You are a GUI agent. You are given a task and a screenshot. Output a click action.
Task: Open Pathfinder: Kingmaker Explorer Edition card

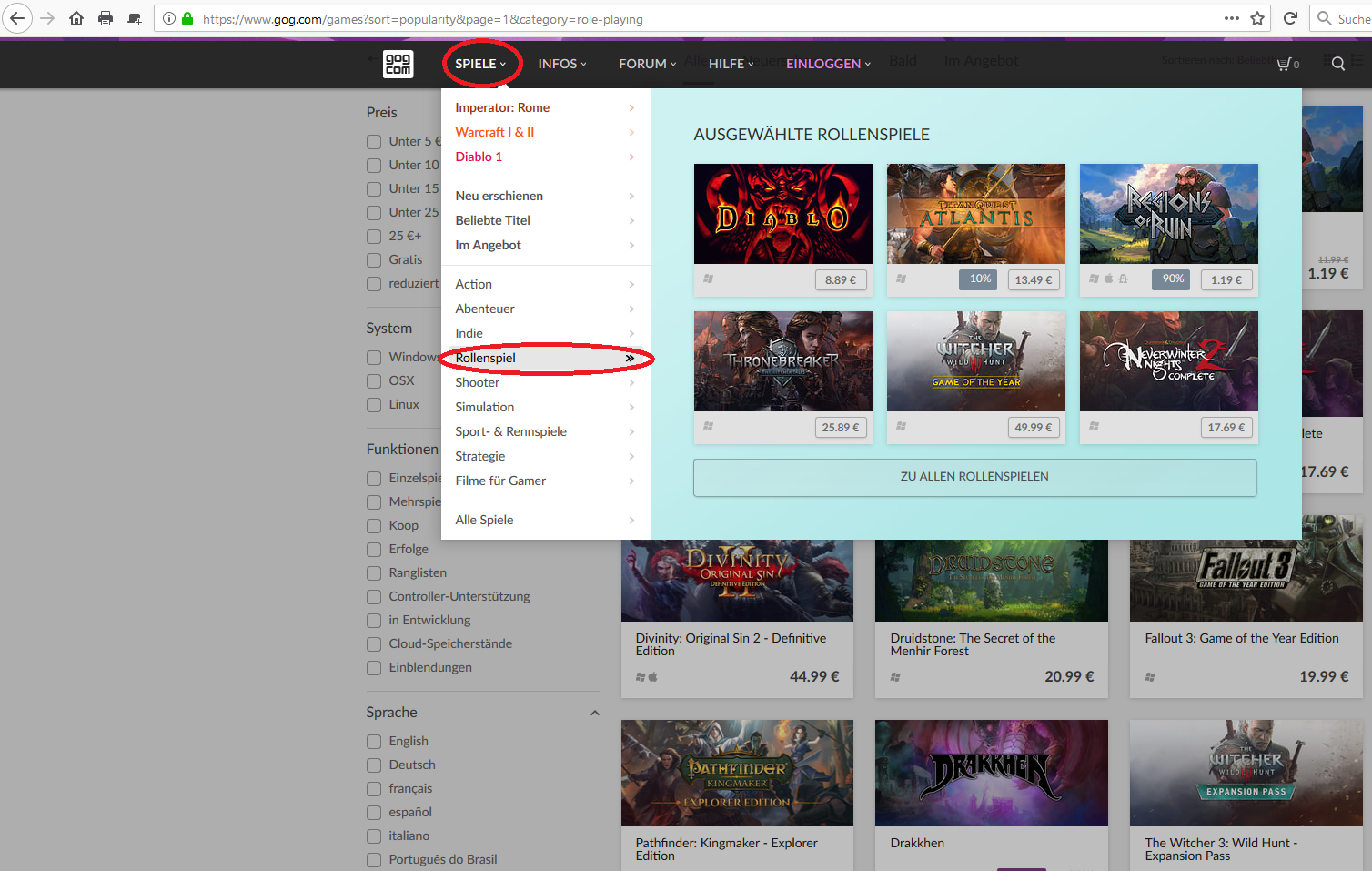click(x=737, y=794)
